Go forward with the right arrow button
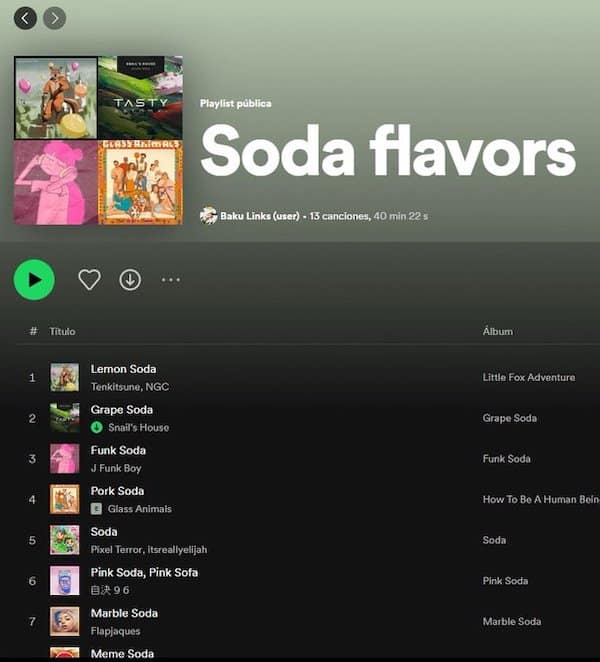The height and width of the screenshot is (662, 600). (54, 18)
